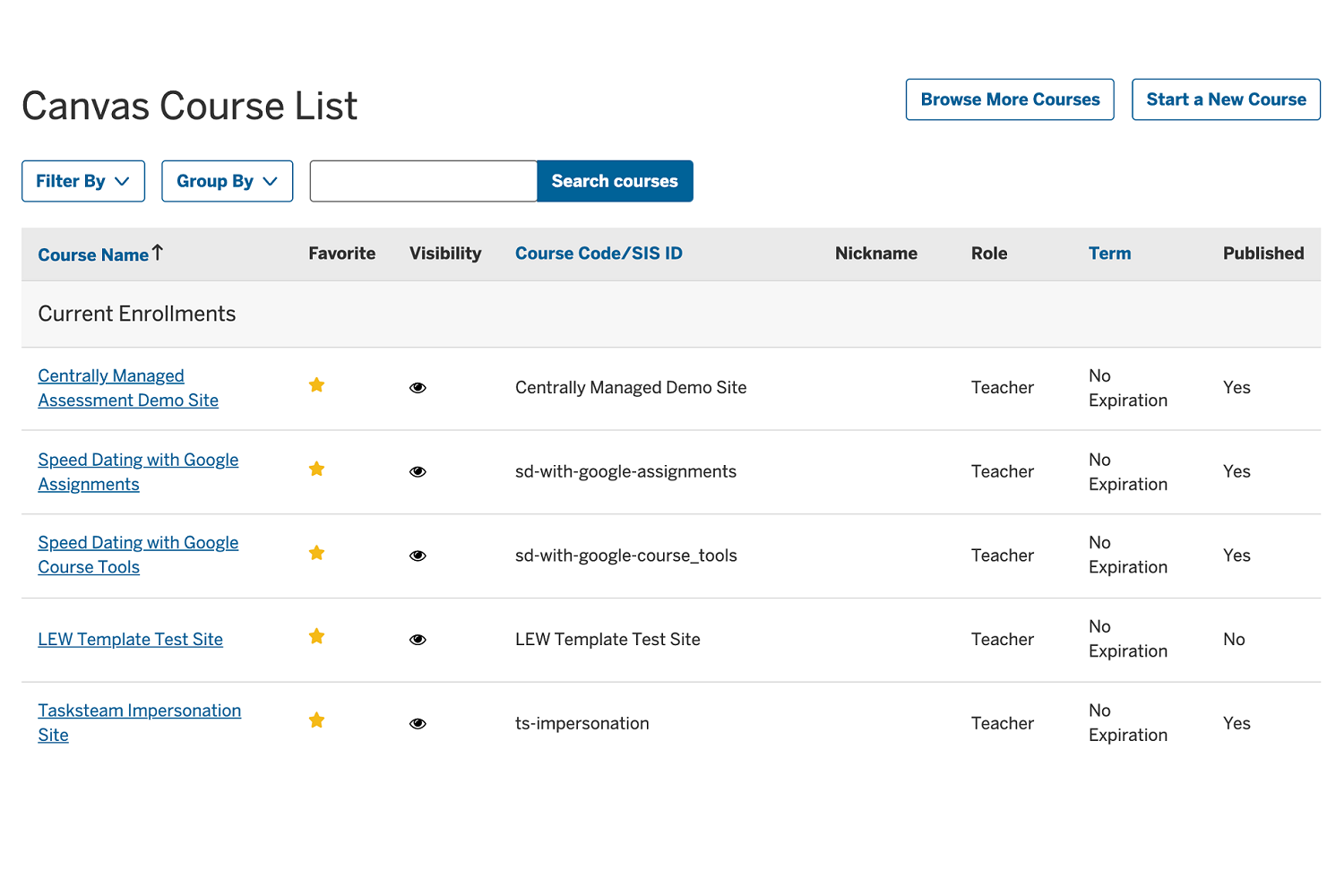Click the Centrally Managed Demo Site code cell
Screen dimensions: 1344x896
tap(631, 388)
